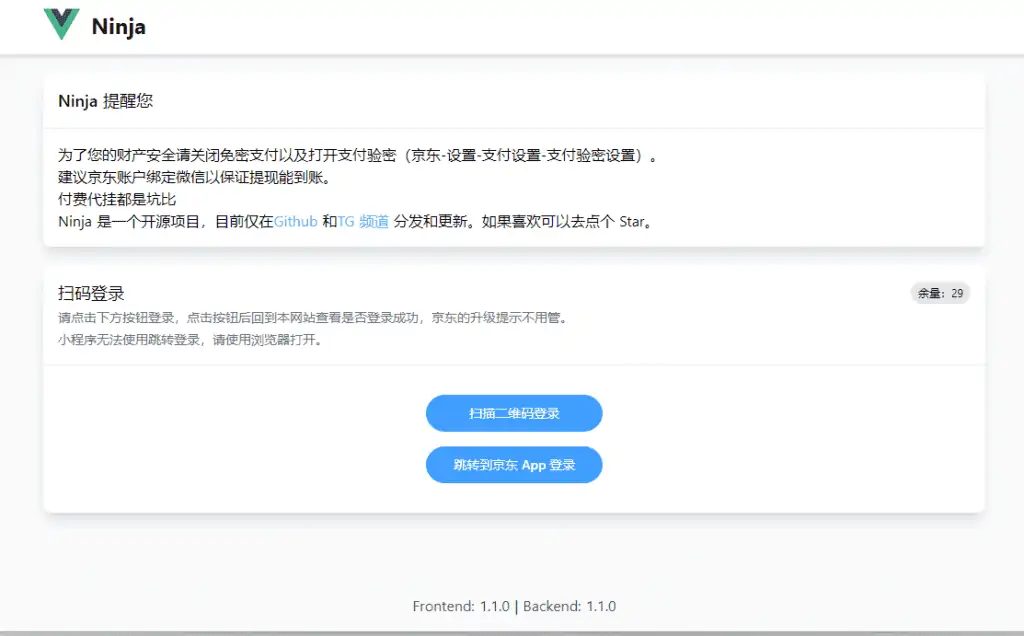Click the scan QR code login button

[x=513, y=413]
